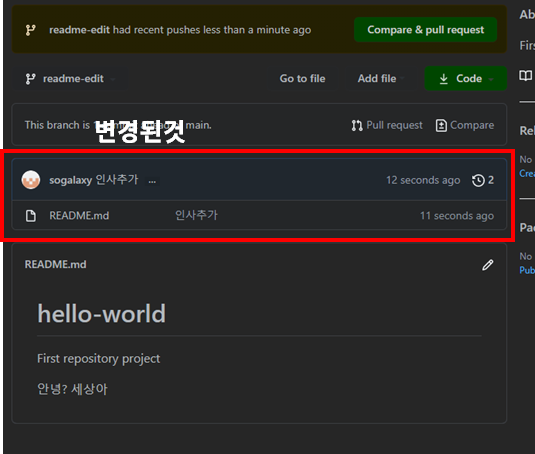Click the 12 seconds ago commit time
This screenshot has width=535, height=454.
423,180
